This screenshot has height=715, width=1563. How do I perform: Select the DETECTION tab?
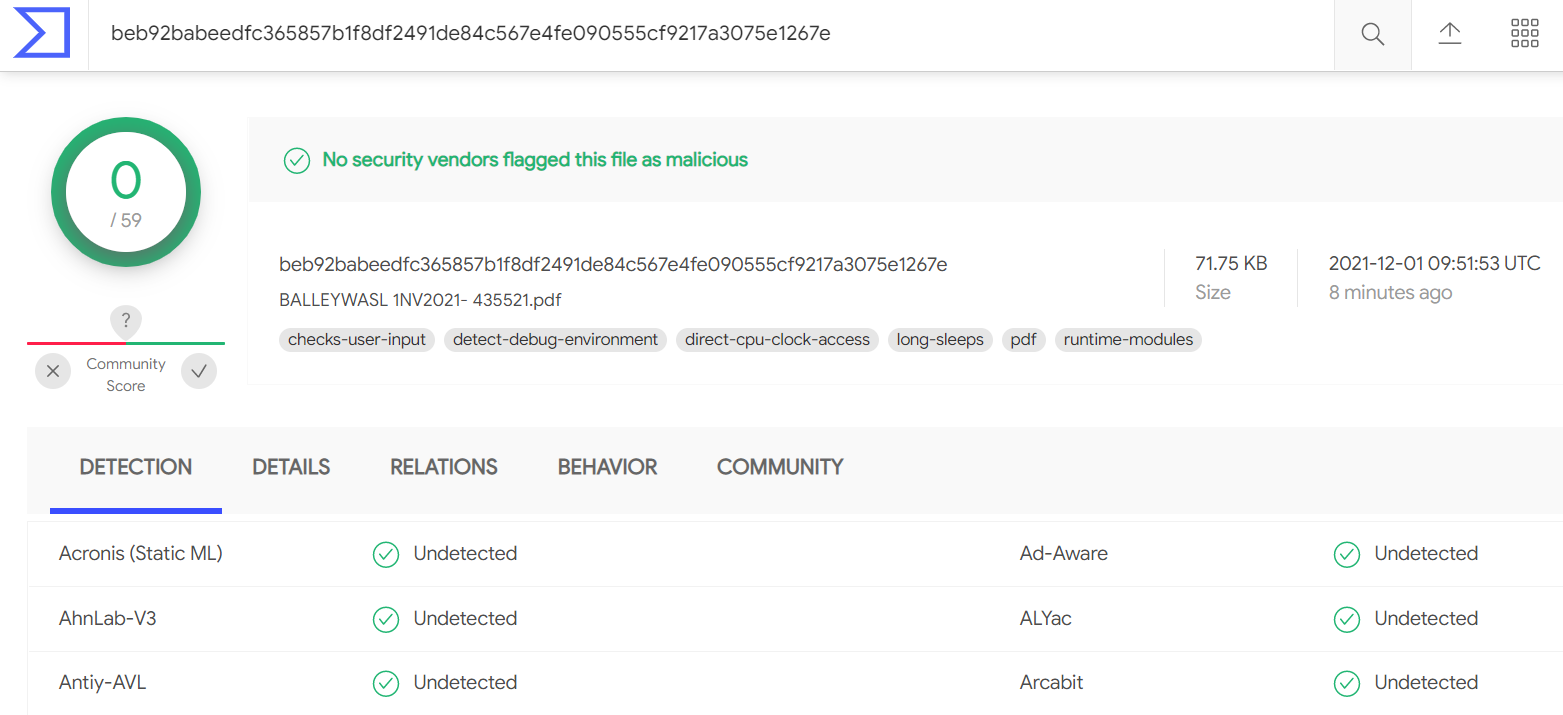[136, 467]
